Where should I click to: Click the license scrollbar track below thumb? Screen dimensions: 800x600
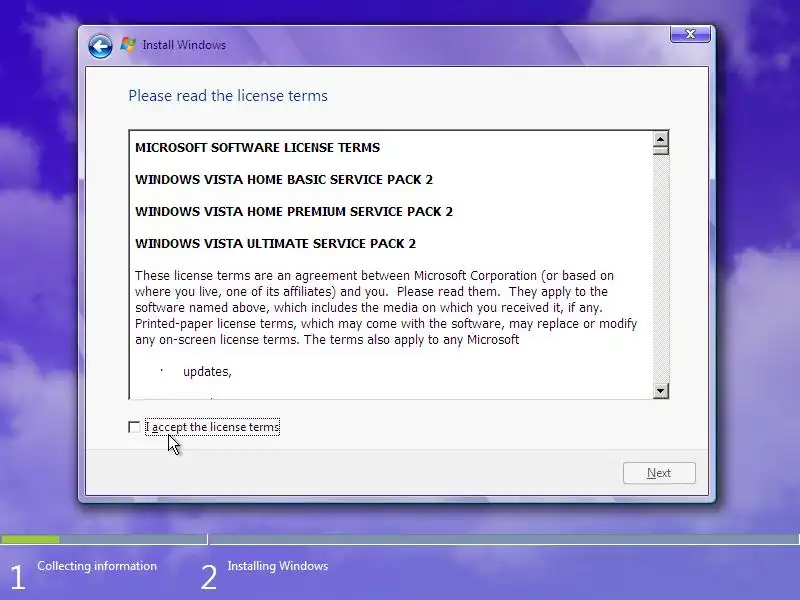(x=661, y=269)
